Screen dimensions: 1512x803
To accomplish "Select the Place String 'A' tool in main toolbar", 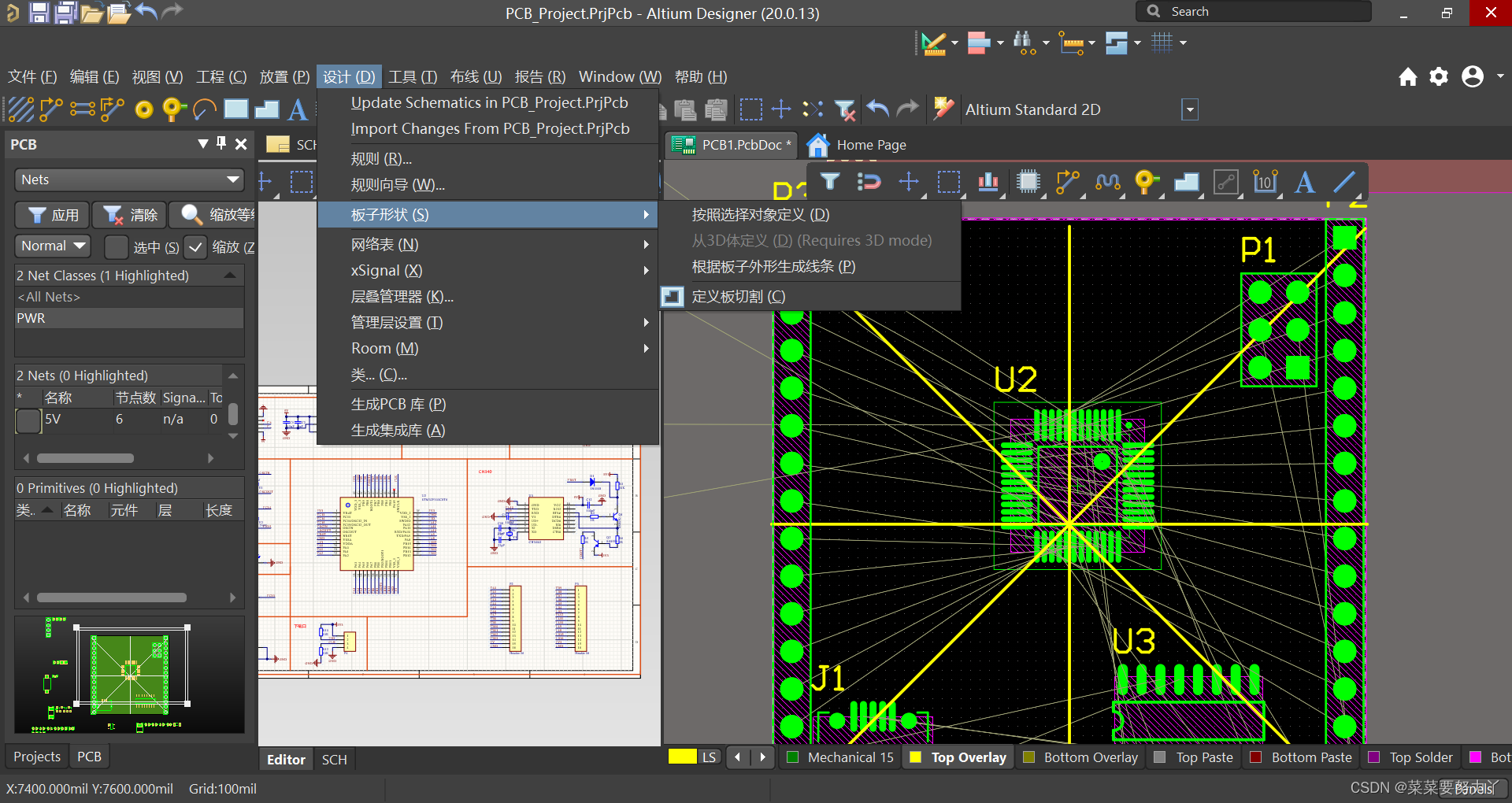I will point(298,109).
